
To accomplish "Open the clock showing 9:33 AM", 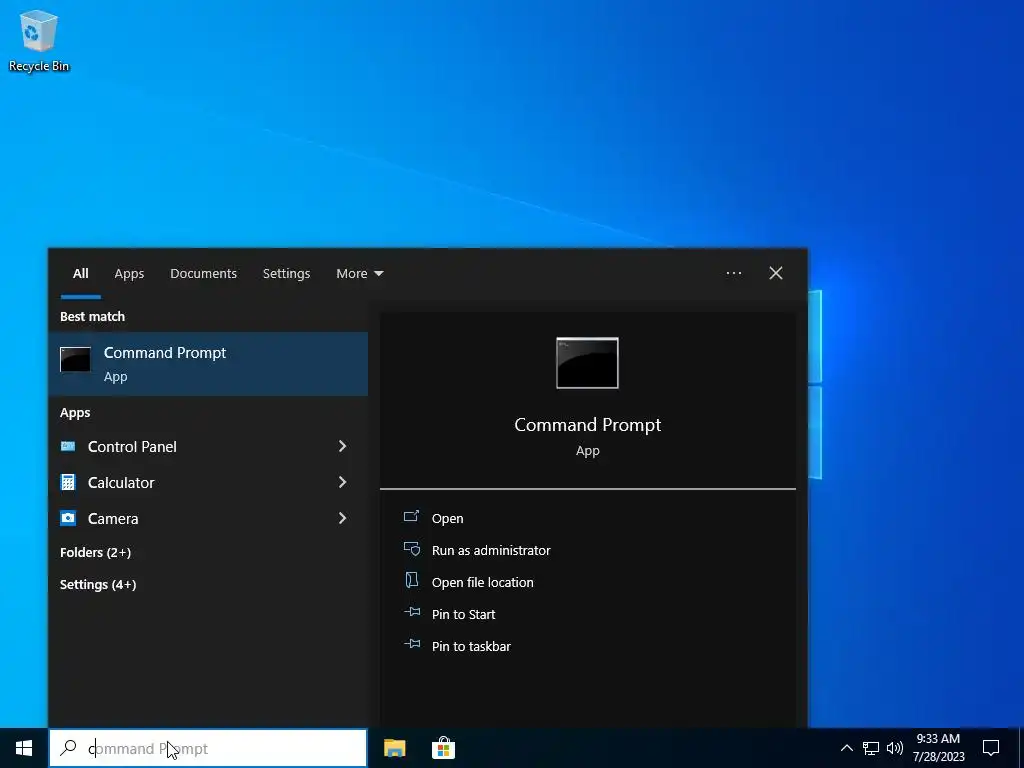I will tap(938, 748).
